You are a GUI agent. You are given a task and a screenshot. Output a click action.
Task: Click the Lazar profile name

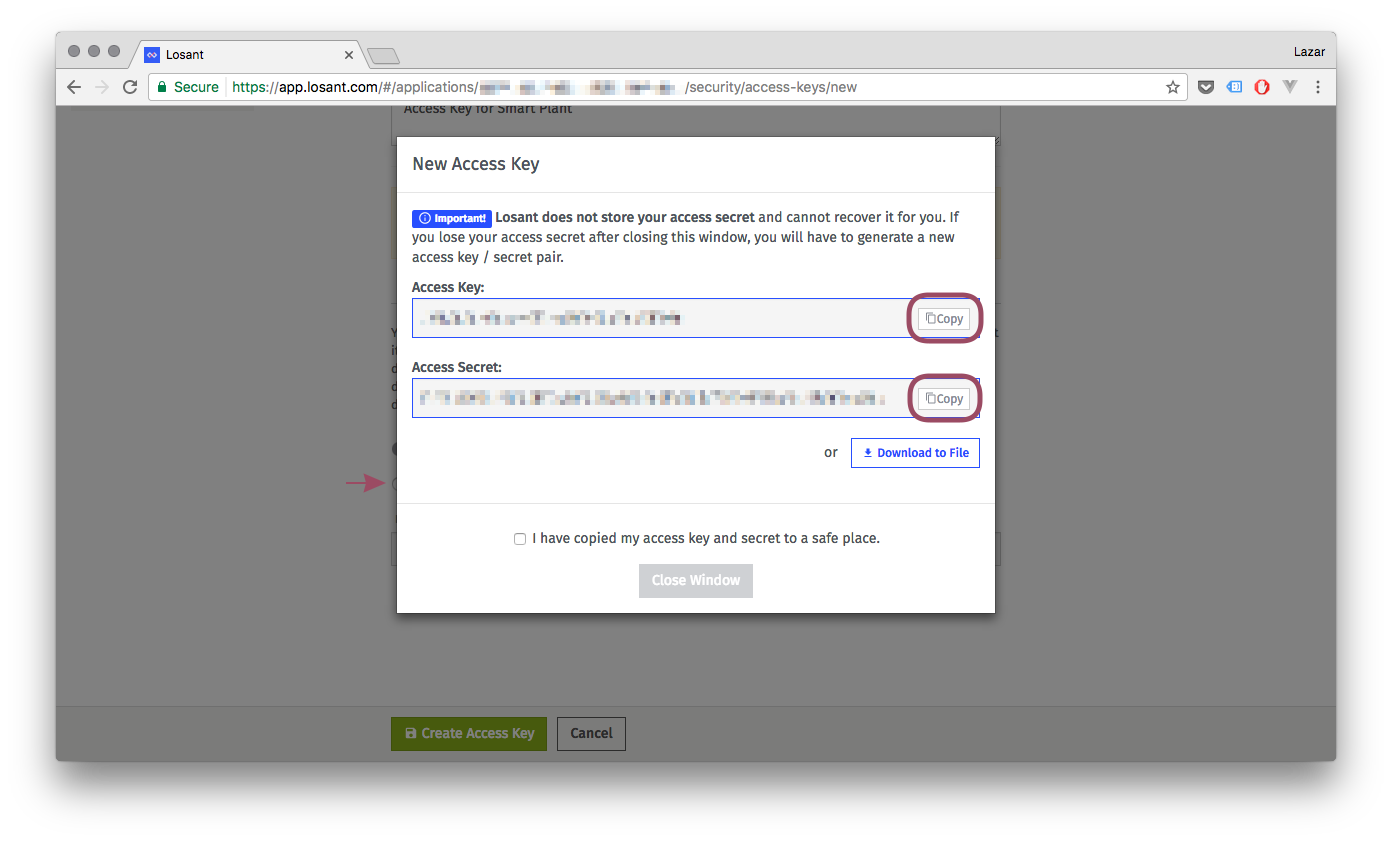pyautogui.click(x=1308, y=51)
